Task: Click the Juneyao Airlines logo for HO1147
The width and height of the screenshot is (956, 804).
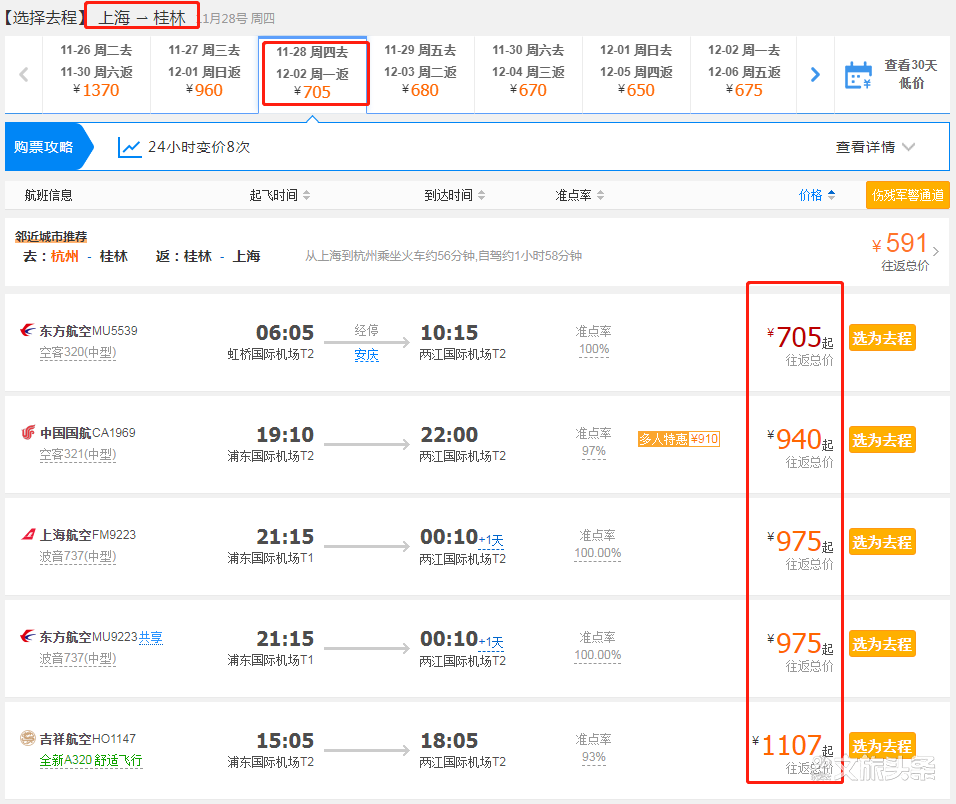Action: [27, 738]
